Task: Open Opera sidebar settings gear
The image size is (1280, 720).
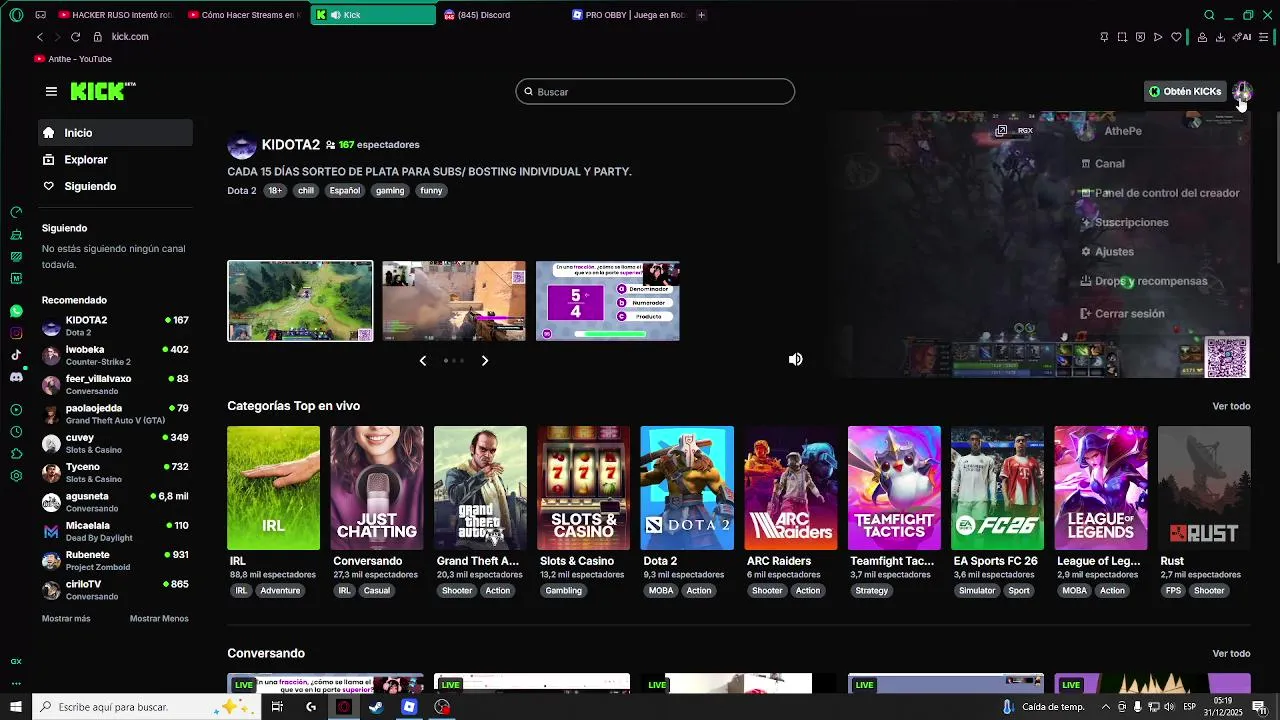Action: (16, 476)
